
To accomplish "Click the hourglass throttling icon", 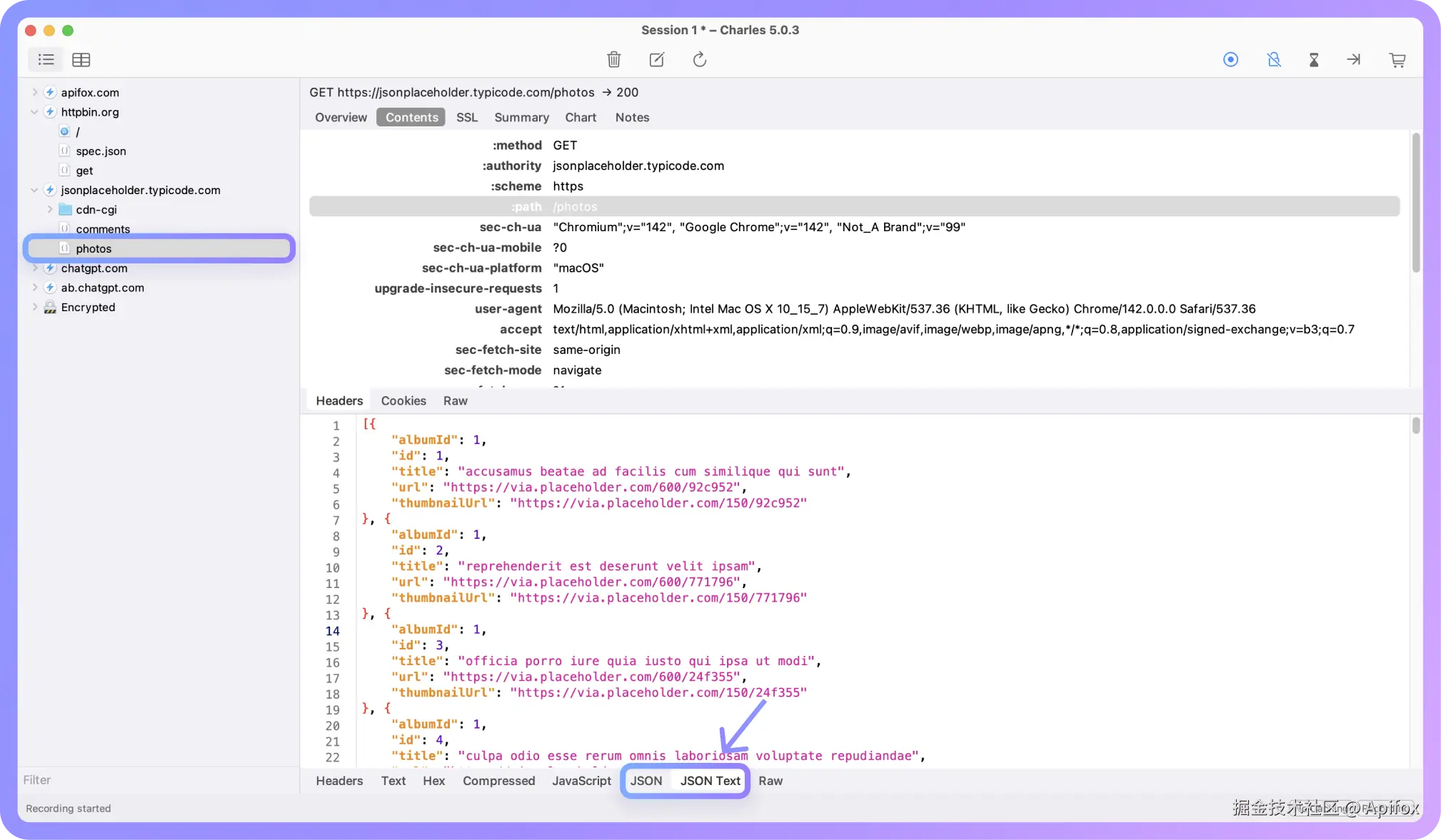I will click(x=1313, y=60).
